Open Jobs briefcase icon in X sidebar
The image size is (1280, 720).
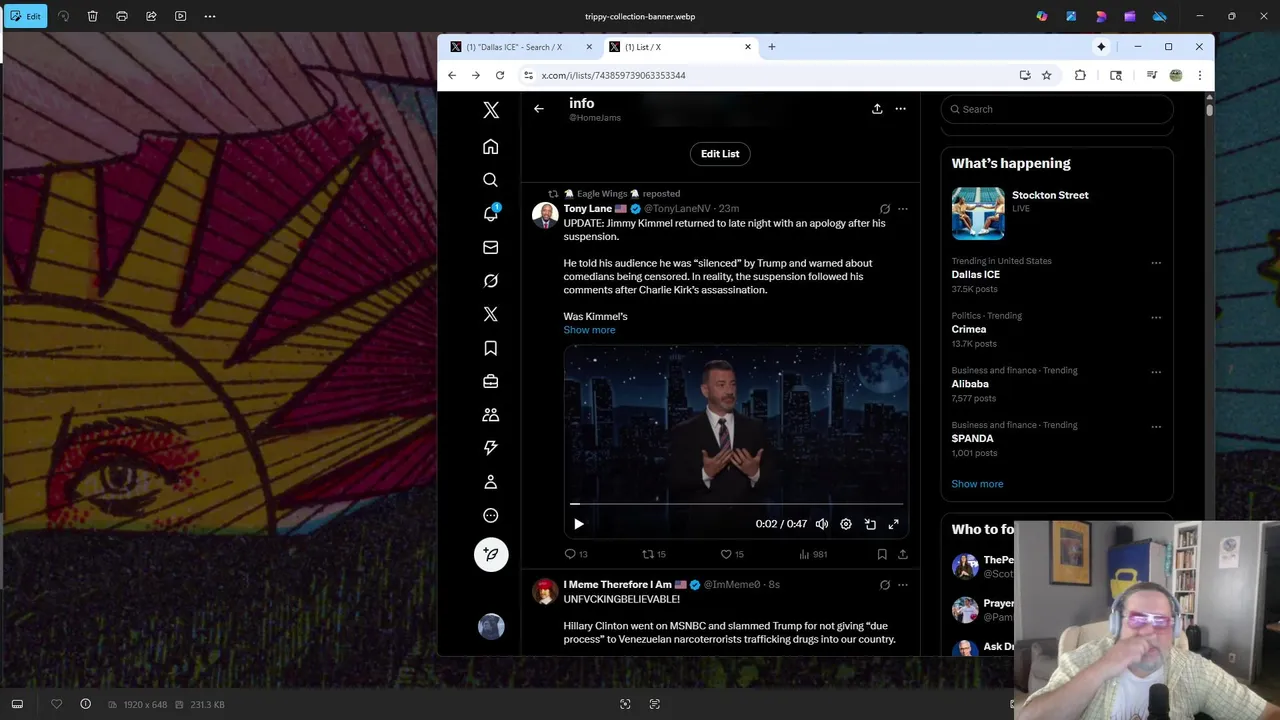(x=490, y=381)
